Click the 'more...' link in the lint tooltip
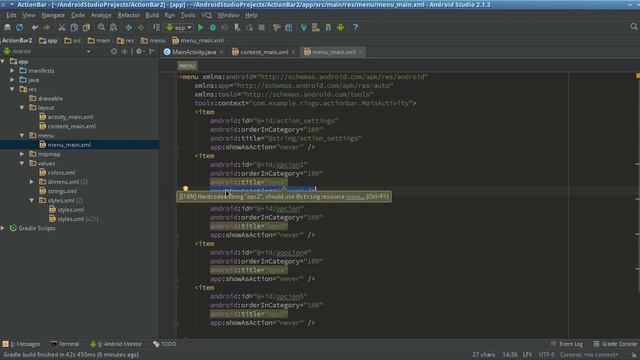640x360 pixels. click(355, 197)
